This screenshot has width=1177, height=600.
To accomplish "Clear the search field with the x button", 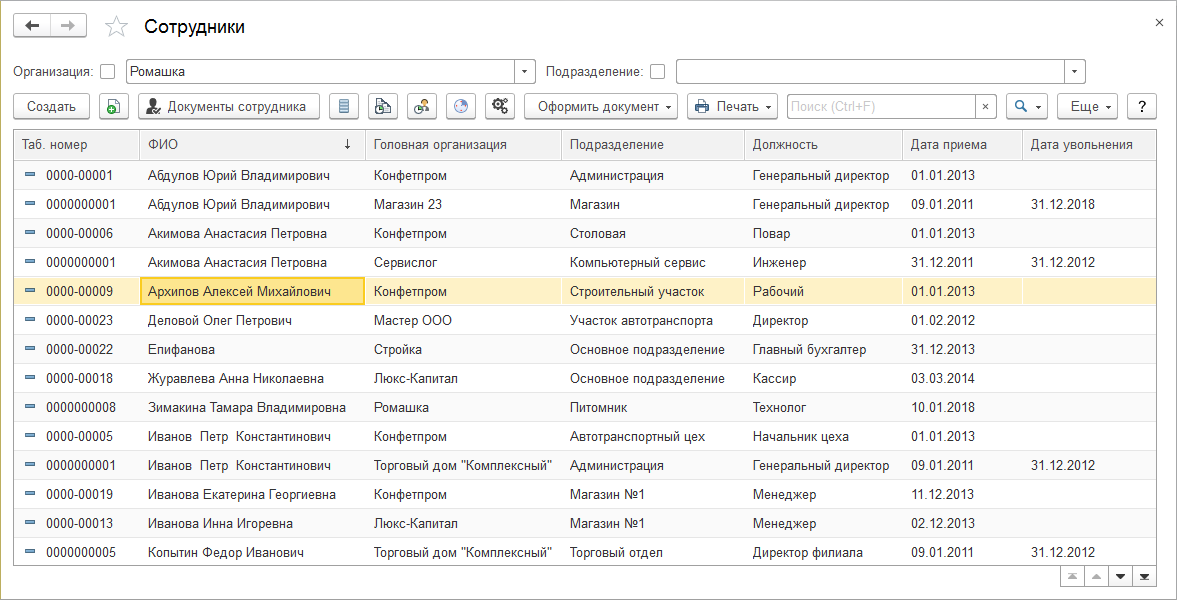I will 985,106.
